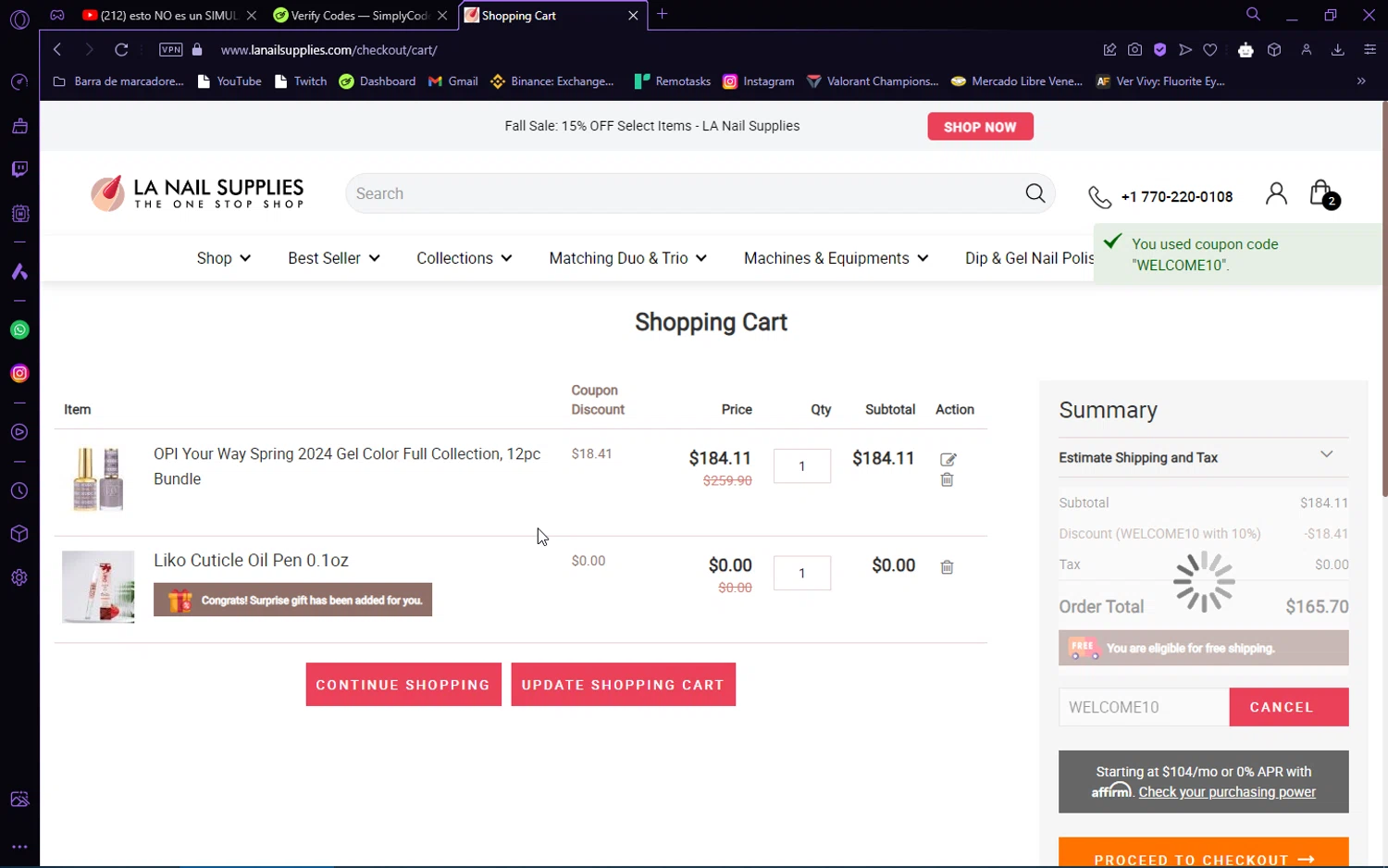Image resolution: width=1388 pixels, height=868 pixels.
Task: Expand Machines & Equipments menu
Action: click(836, 258)
